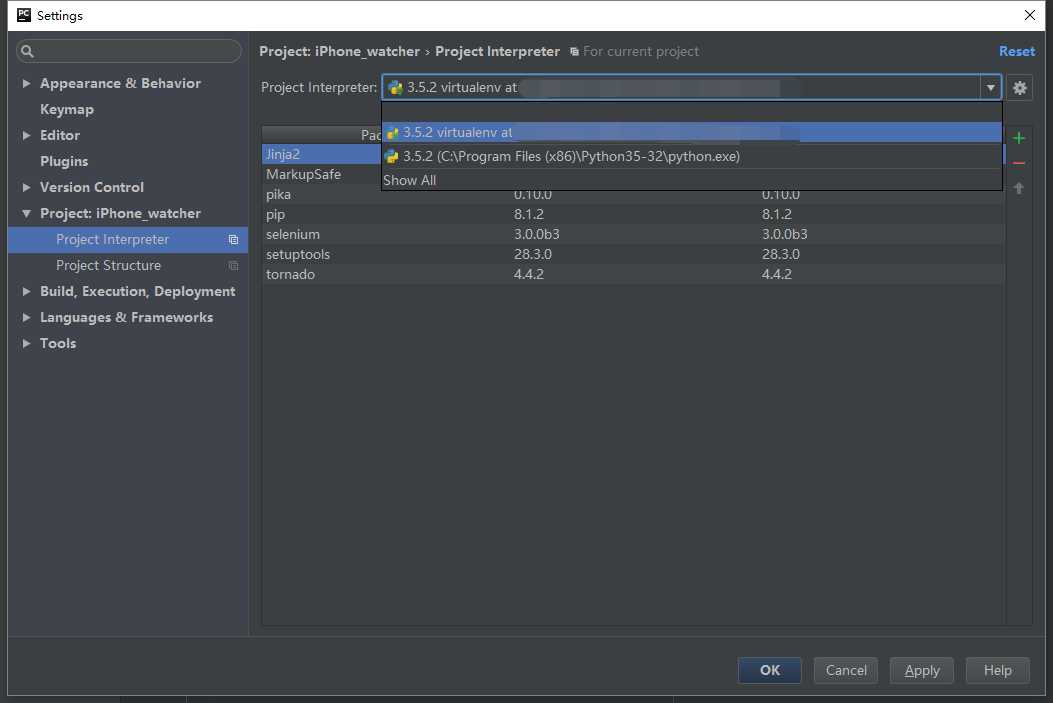Click the interpreter settings gear icon
Image resolution: width=1053 pixels, height=703 pixels.
[1019, 87]
